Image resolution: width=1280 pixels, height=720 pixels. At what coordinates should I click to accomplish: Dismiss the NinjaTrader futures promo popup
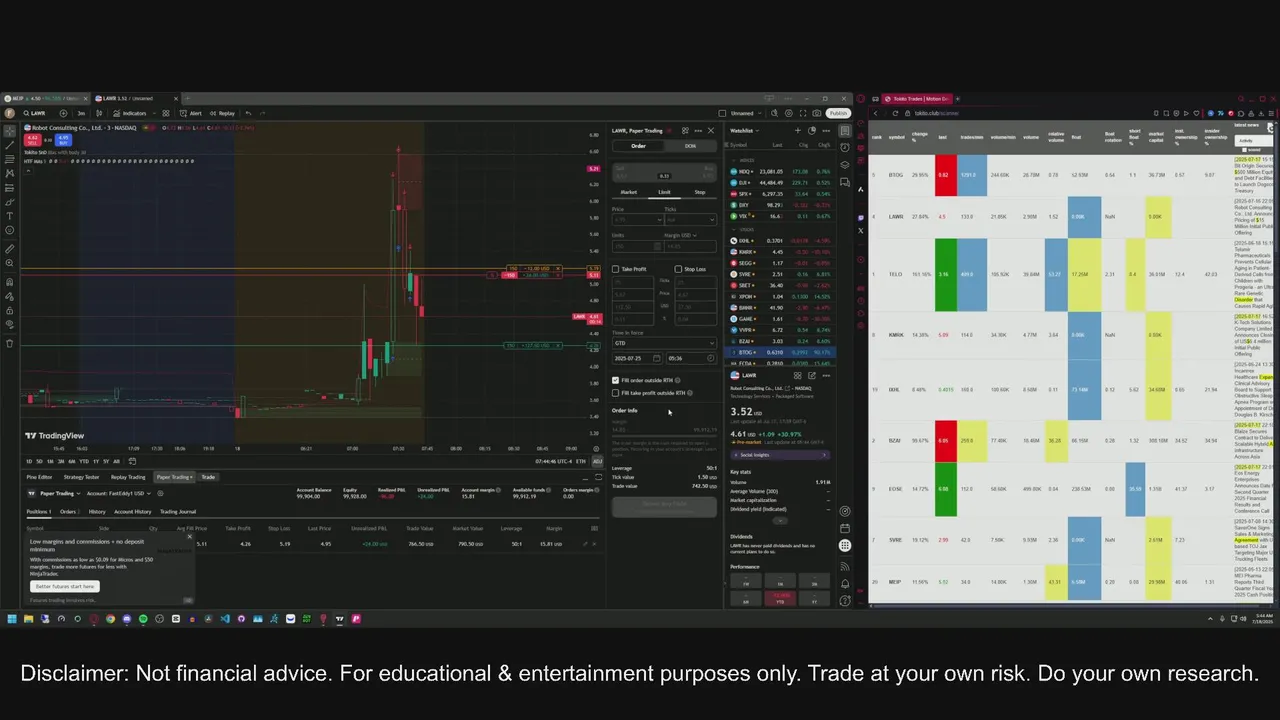tap(189, 537)
